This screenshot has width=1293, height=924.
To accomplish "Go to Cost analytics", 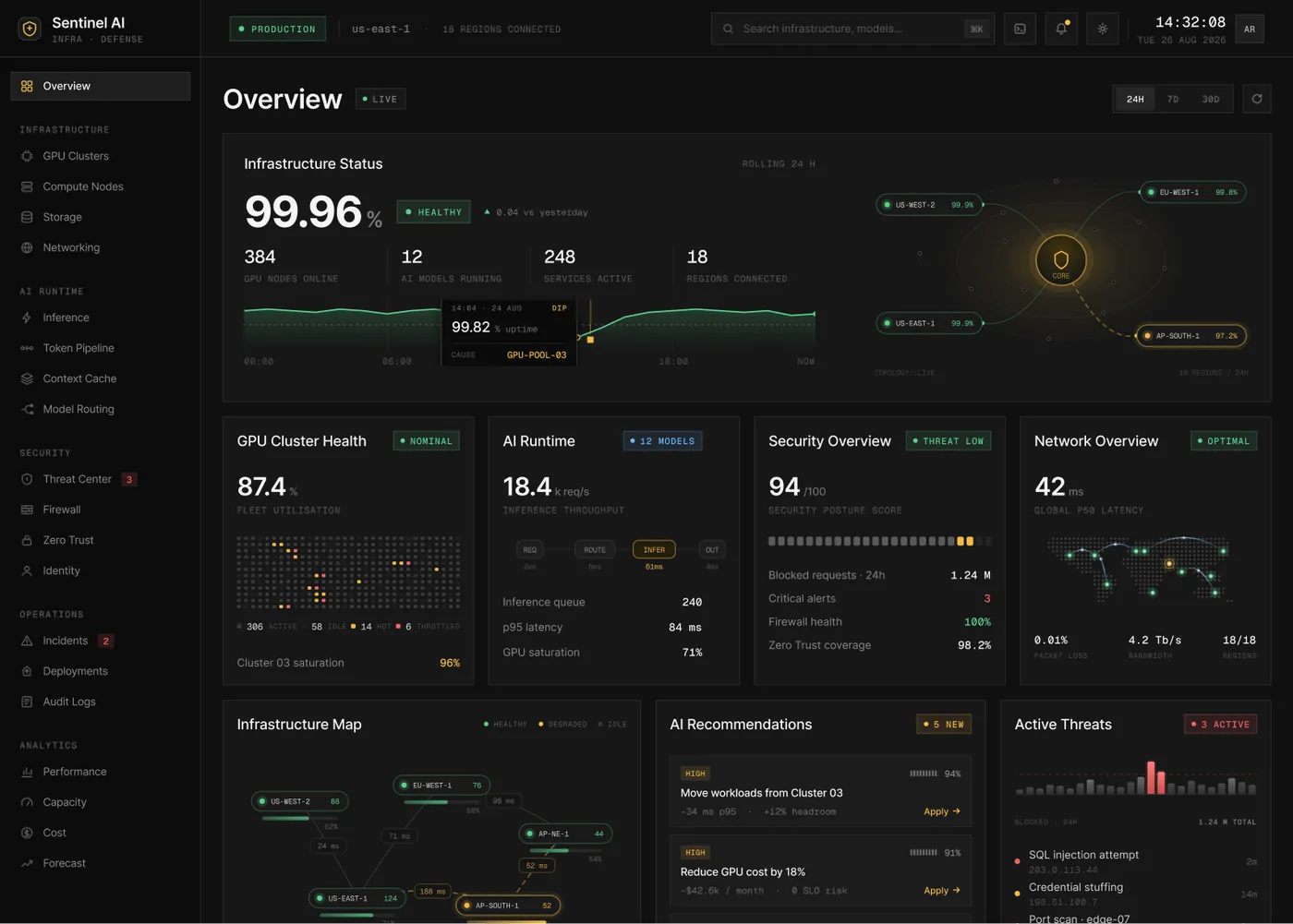I will [x=100, y=833].
